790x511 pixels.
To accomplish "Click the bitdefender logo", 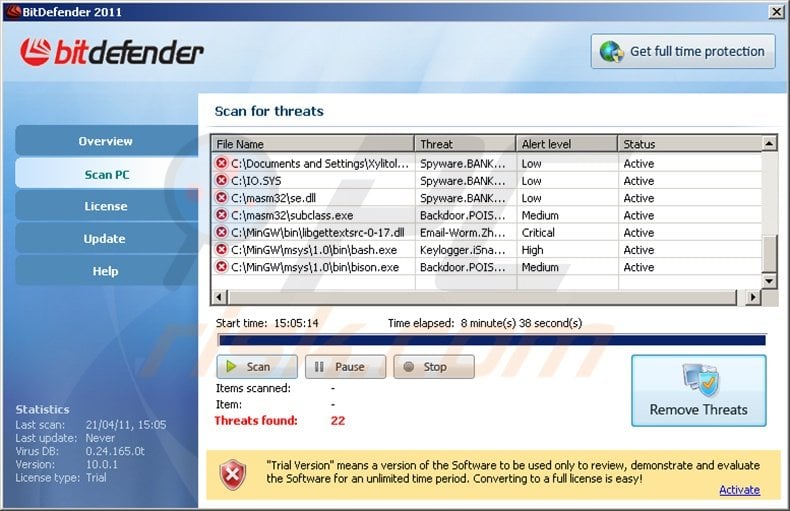I will click(x=112, y=52).
